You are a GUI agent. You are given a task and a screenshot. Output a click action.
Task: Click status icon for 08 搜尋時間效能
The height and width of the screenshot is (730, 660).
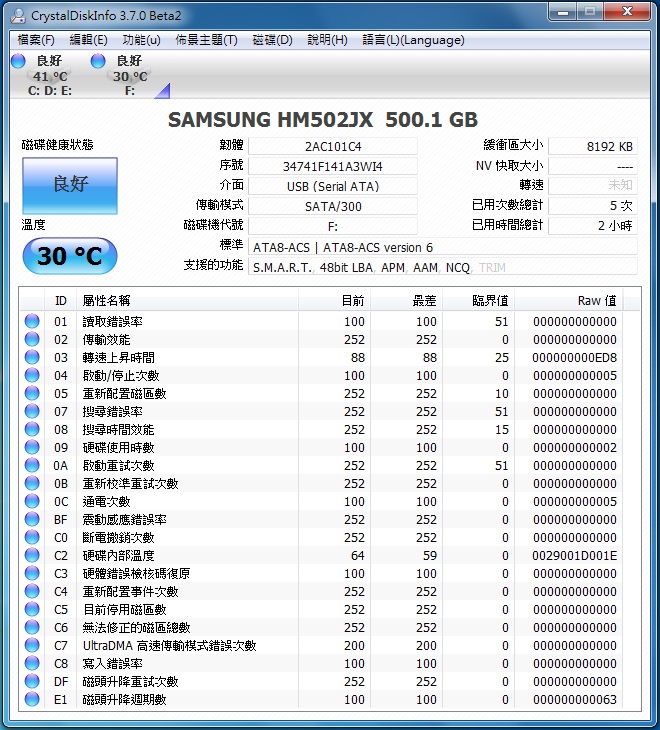pyautogui.click(x=32, y=429)
